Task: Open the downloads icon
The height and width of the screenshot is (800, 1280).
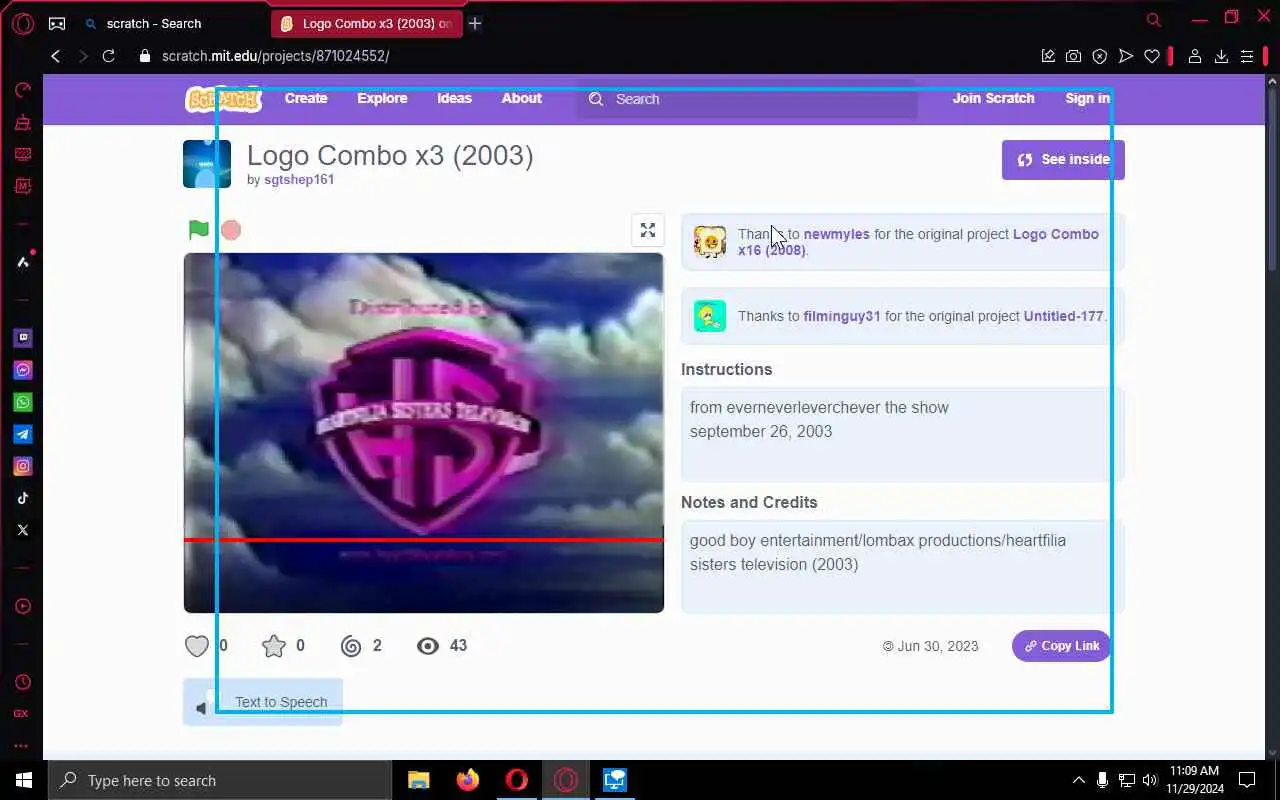Action: [x=1221, y=56]
